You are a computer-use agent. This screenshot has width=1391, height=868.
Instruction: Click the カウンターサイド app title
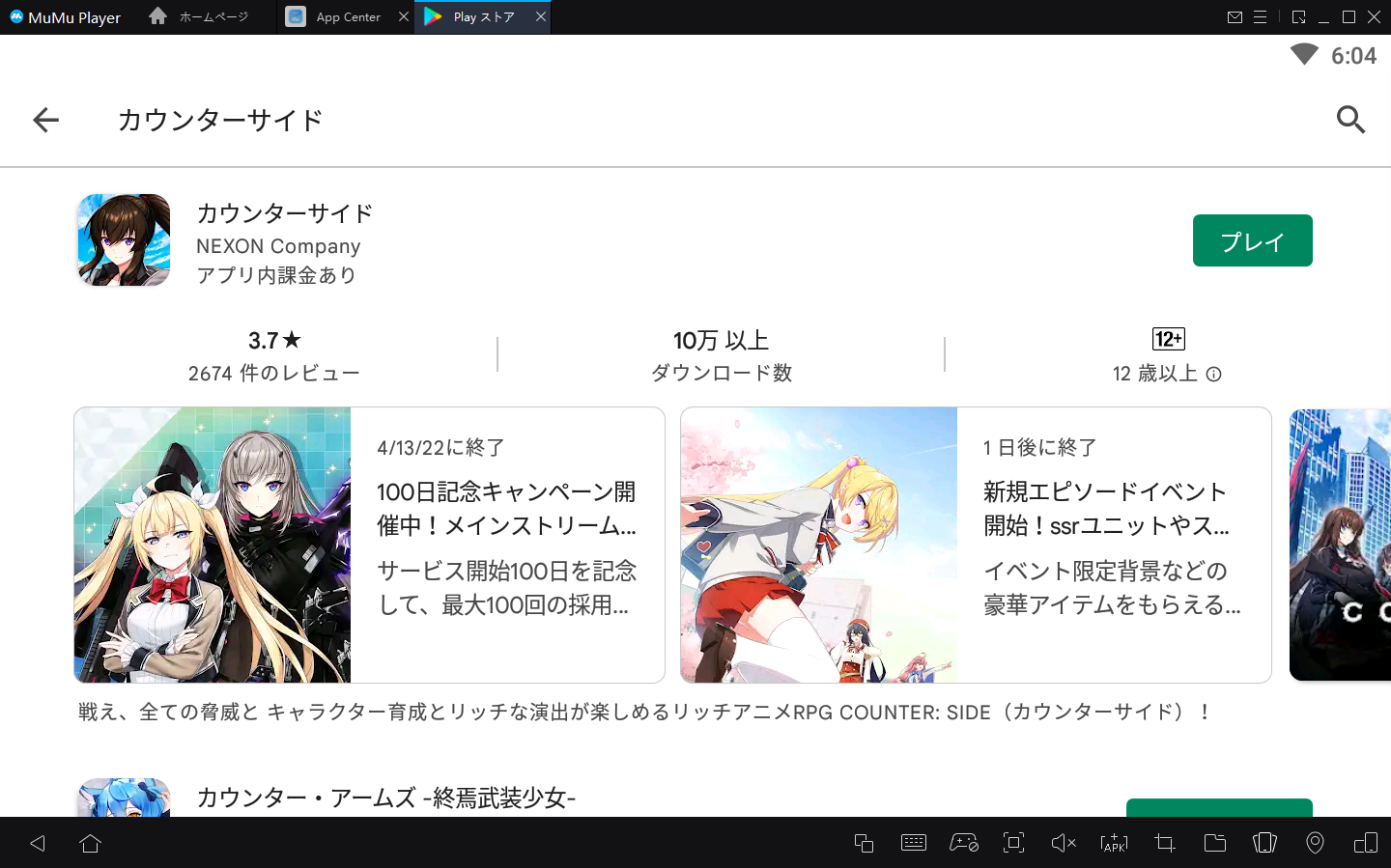click(285, 213)
